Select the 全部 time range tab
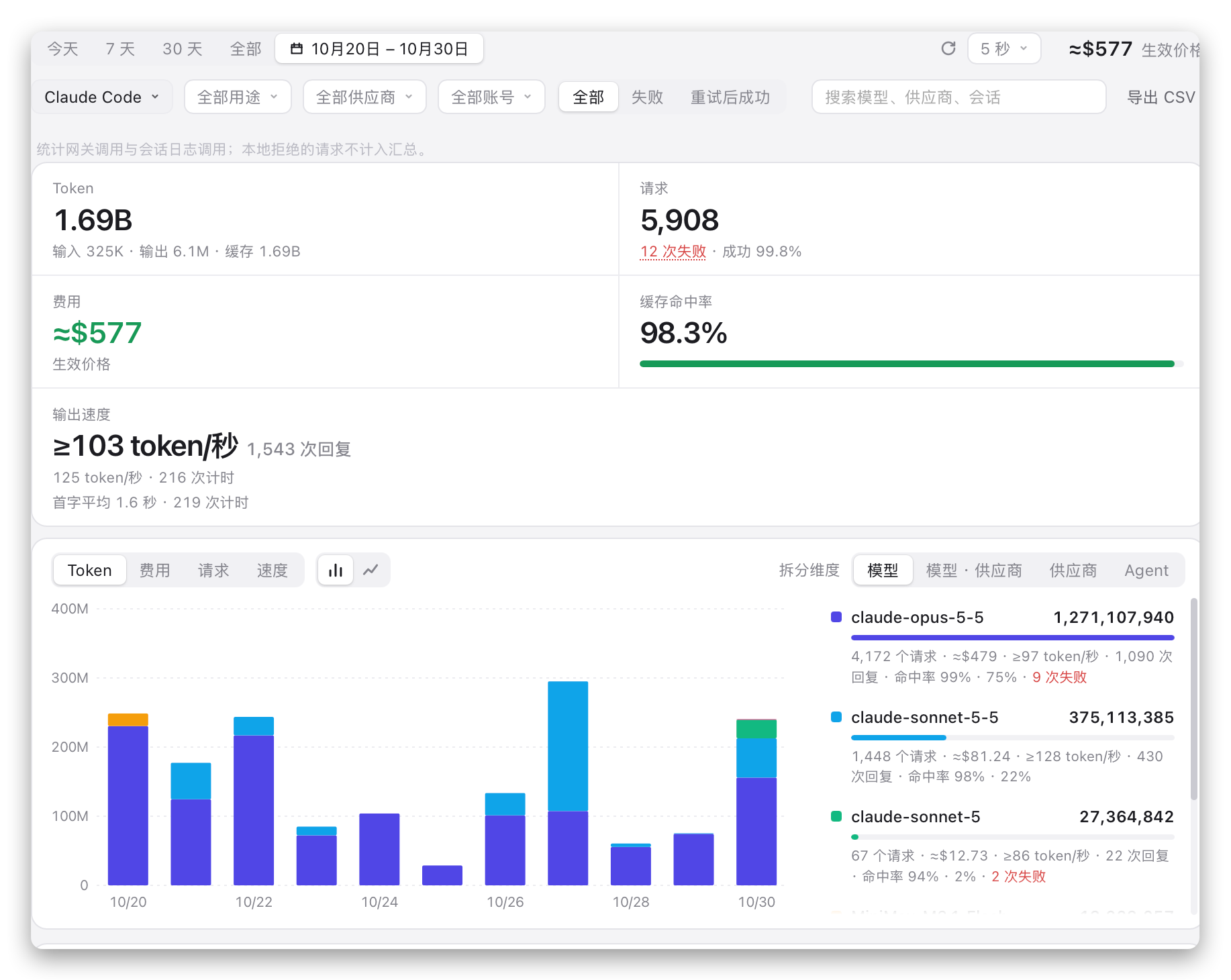This screenshot has width=1231, height=980. pyautogui.click(x=245, y=49)
